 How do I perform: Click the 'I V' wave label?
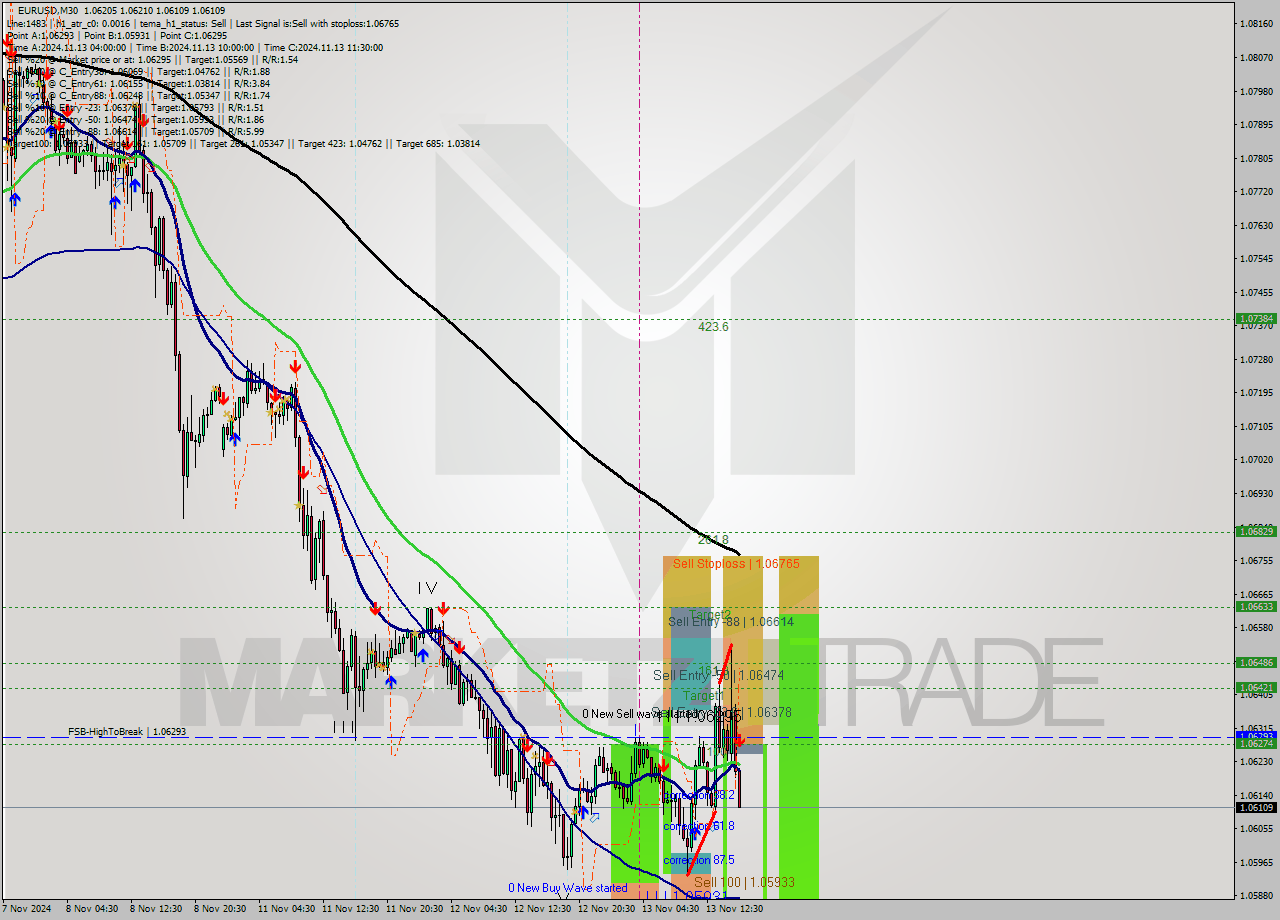[427, 589]
